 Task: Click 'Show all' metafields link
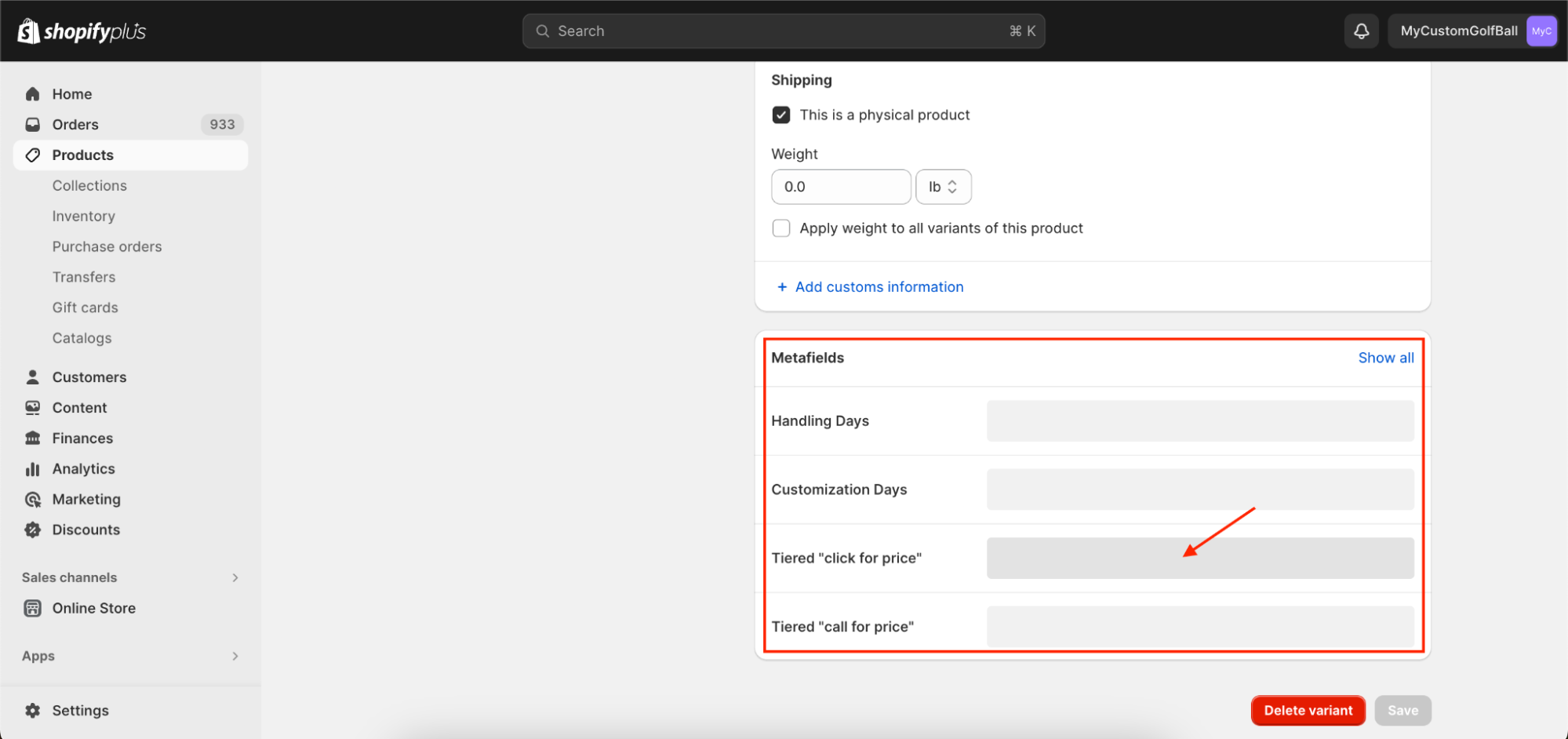coord(1385,358)
